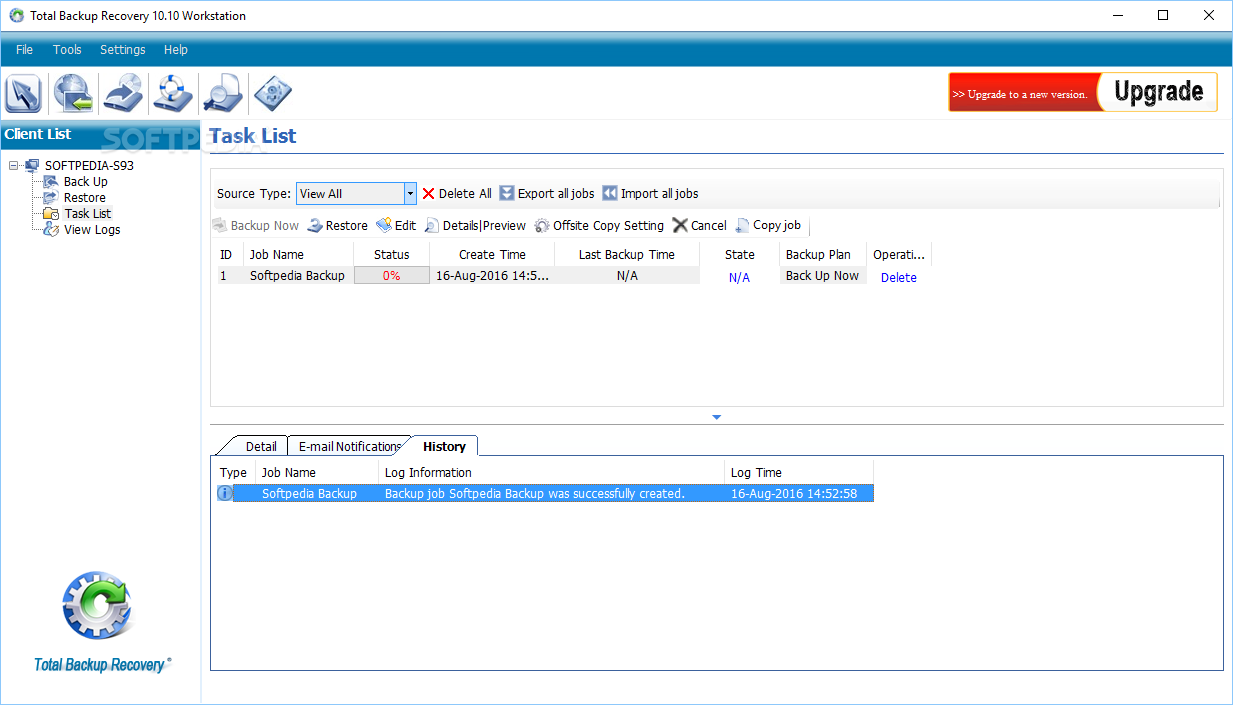Click the Operati... column header
Image resolution: width=1233 pixels, height=705 pixels.
point(899,254)
